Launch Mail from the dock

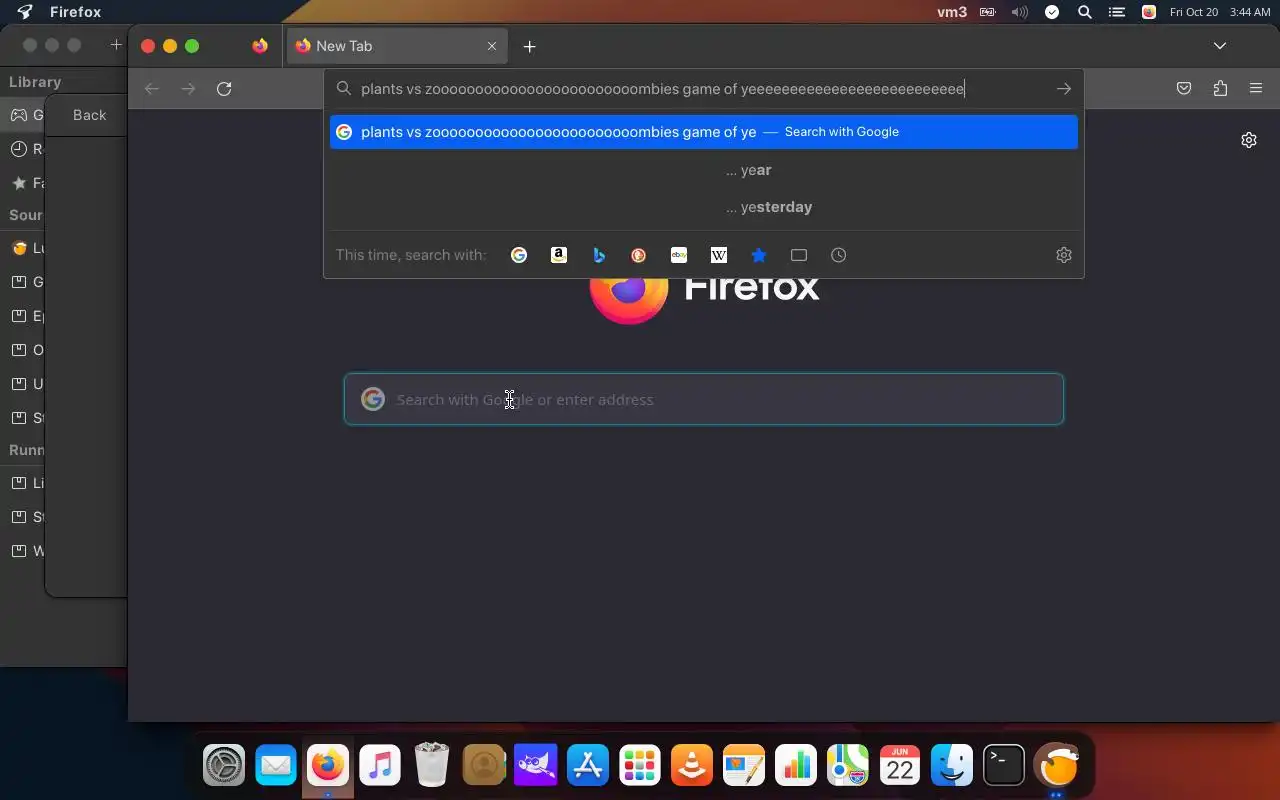pyautogui.click(x=276, y=767)
